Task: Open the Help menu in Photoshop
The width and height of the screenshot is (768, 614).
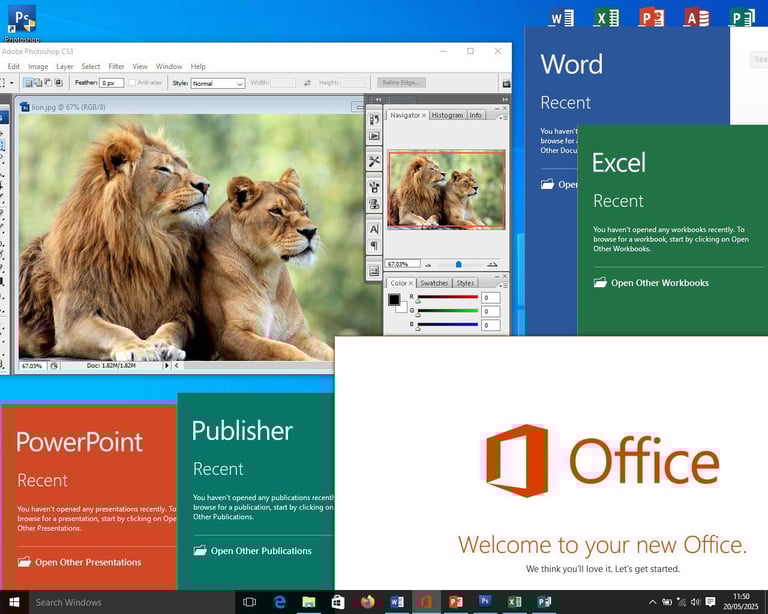Action: click(x=198, y=66)
